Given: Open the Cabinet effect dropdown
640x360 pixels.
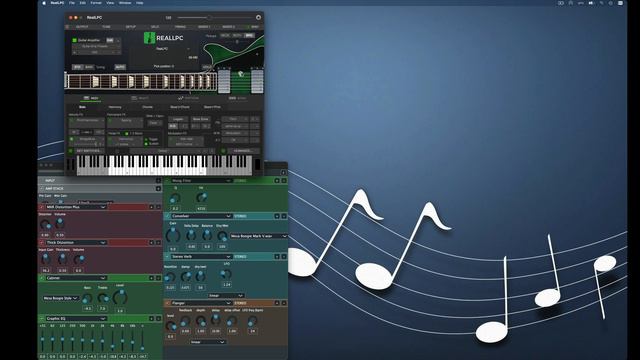Looking at the screenshot, I should click(x=76, y=278).
